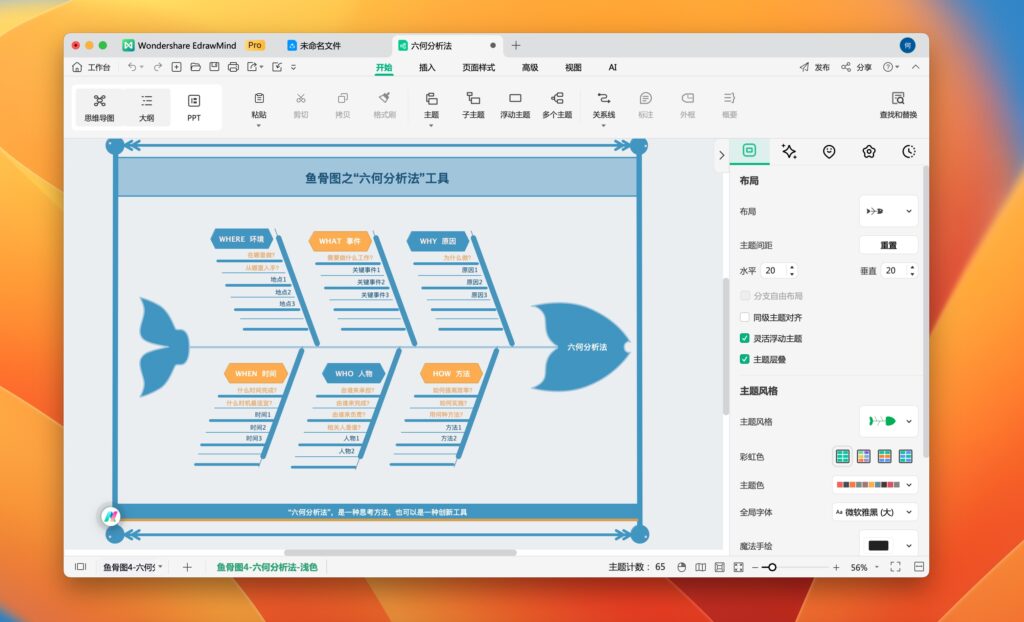The width and height of the screenshot is (1024, 622).
Task: Click the 发布 publish button
Action: [x=818, y=67]
